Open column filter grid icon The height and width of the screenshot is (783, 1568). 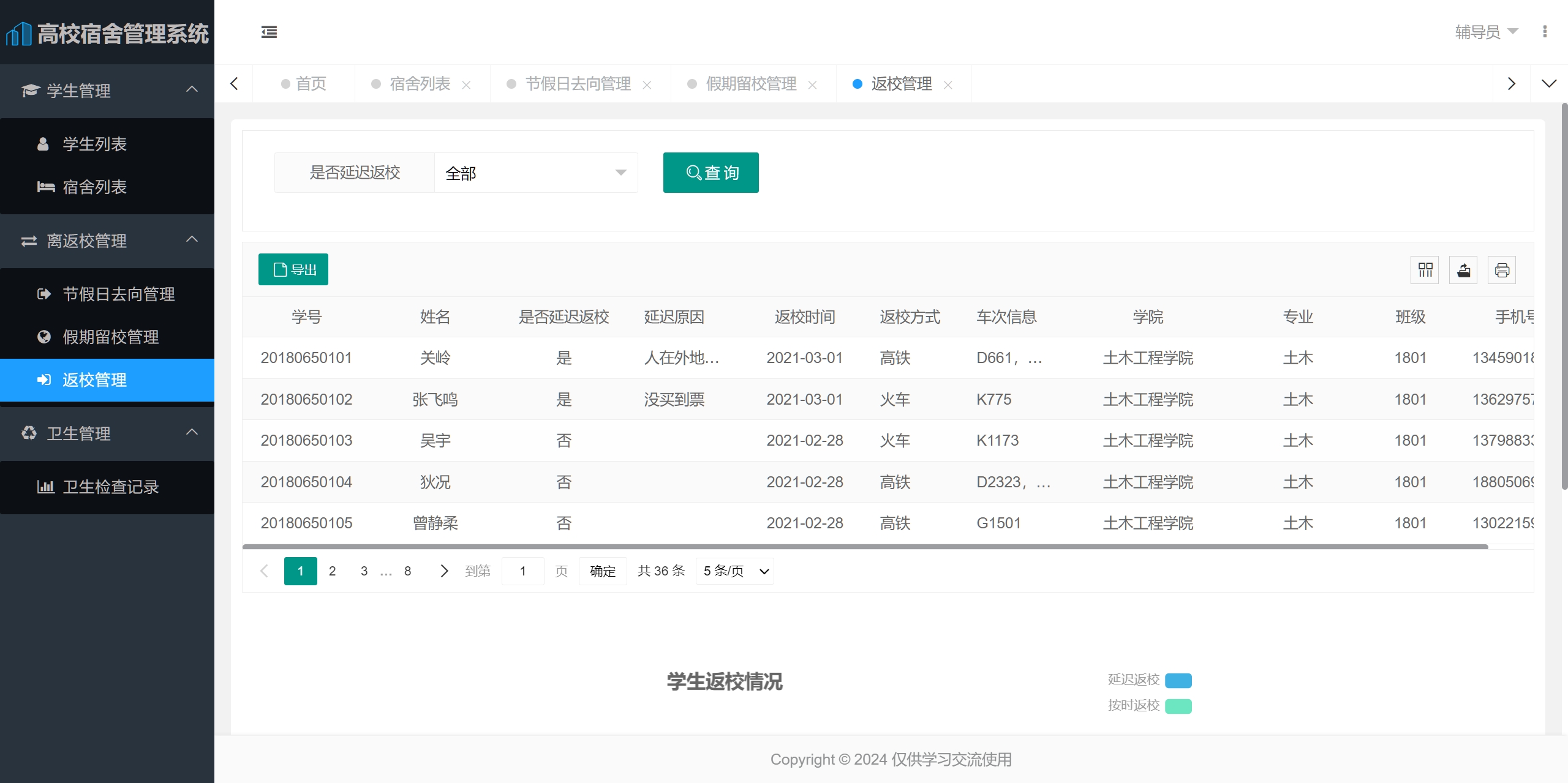pos(1425,270)
